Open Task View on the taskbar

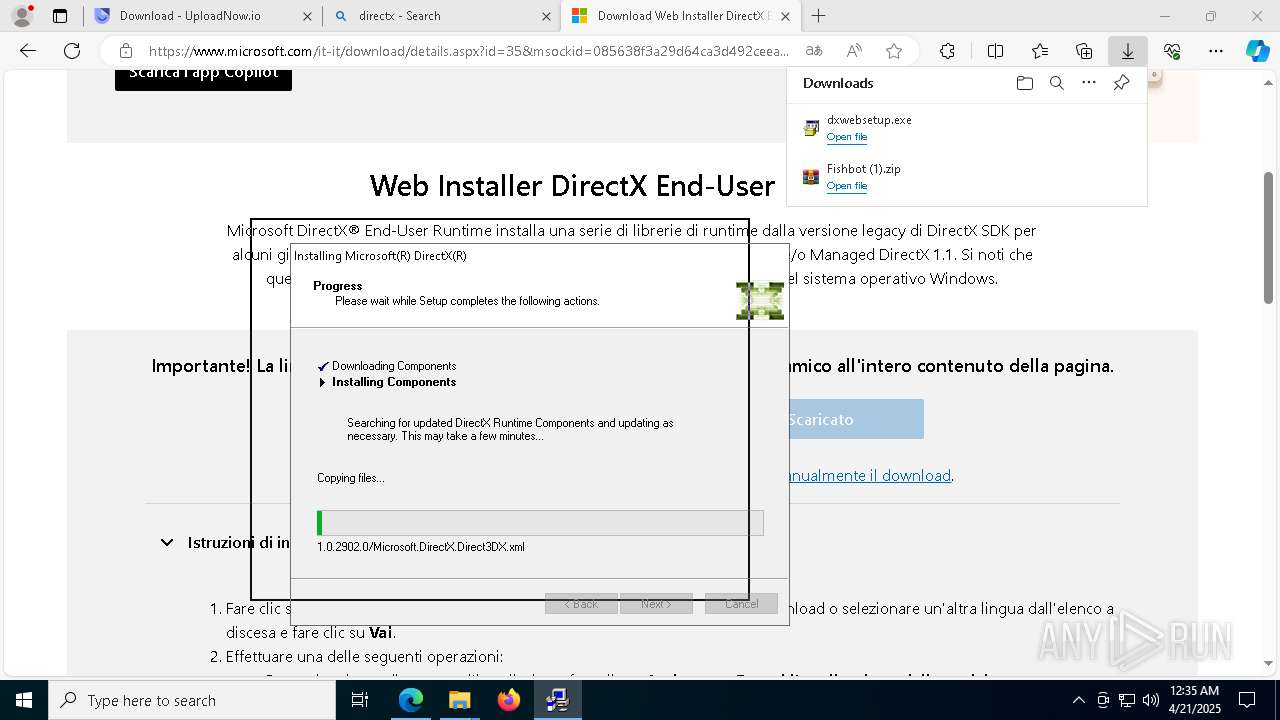coord(360,700)
